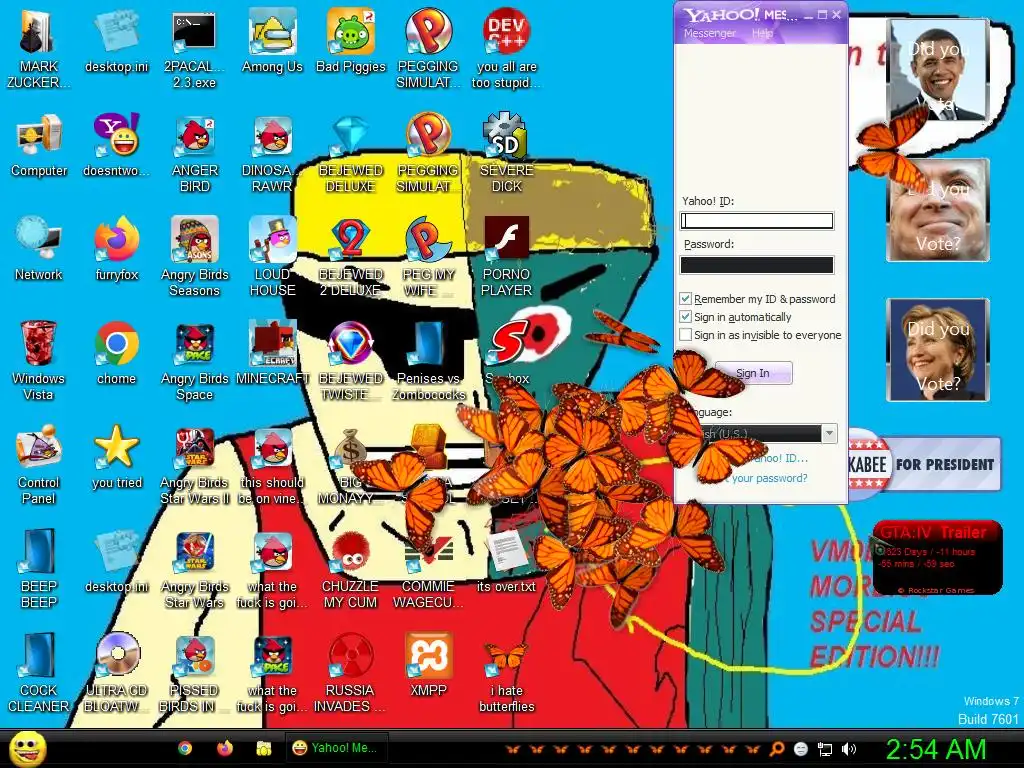
Task: Select the Network desktop icon
Action: click(39, 249)
